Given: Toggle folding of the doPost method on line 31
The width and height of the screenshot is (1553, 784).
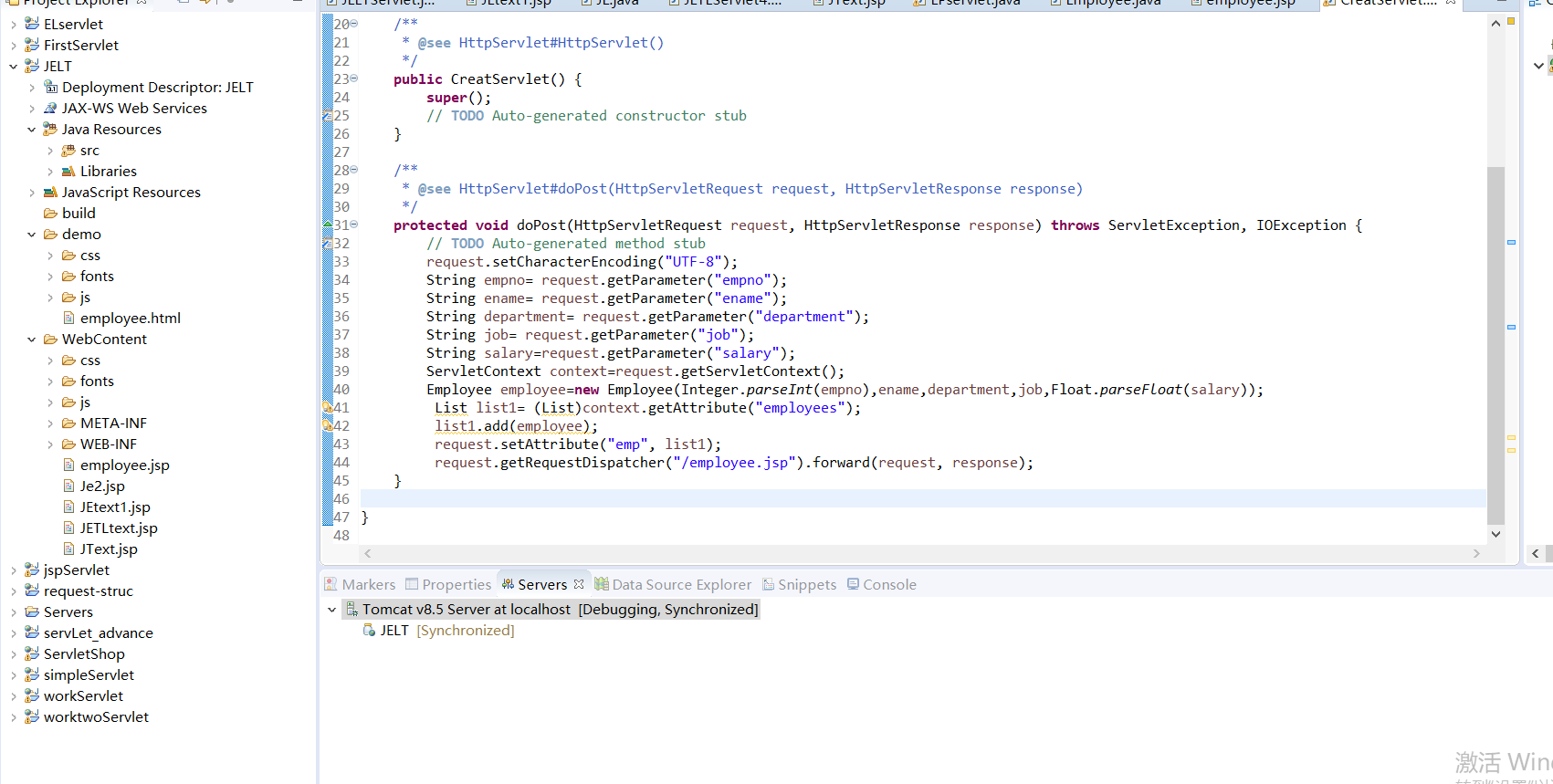Looking at the screenshot, I should tap(354, 225).
